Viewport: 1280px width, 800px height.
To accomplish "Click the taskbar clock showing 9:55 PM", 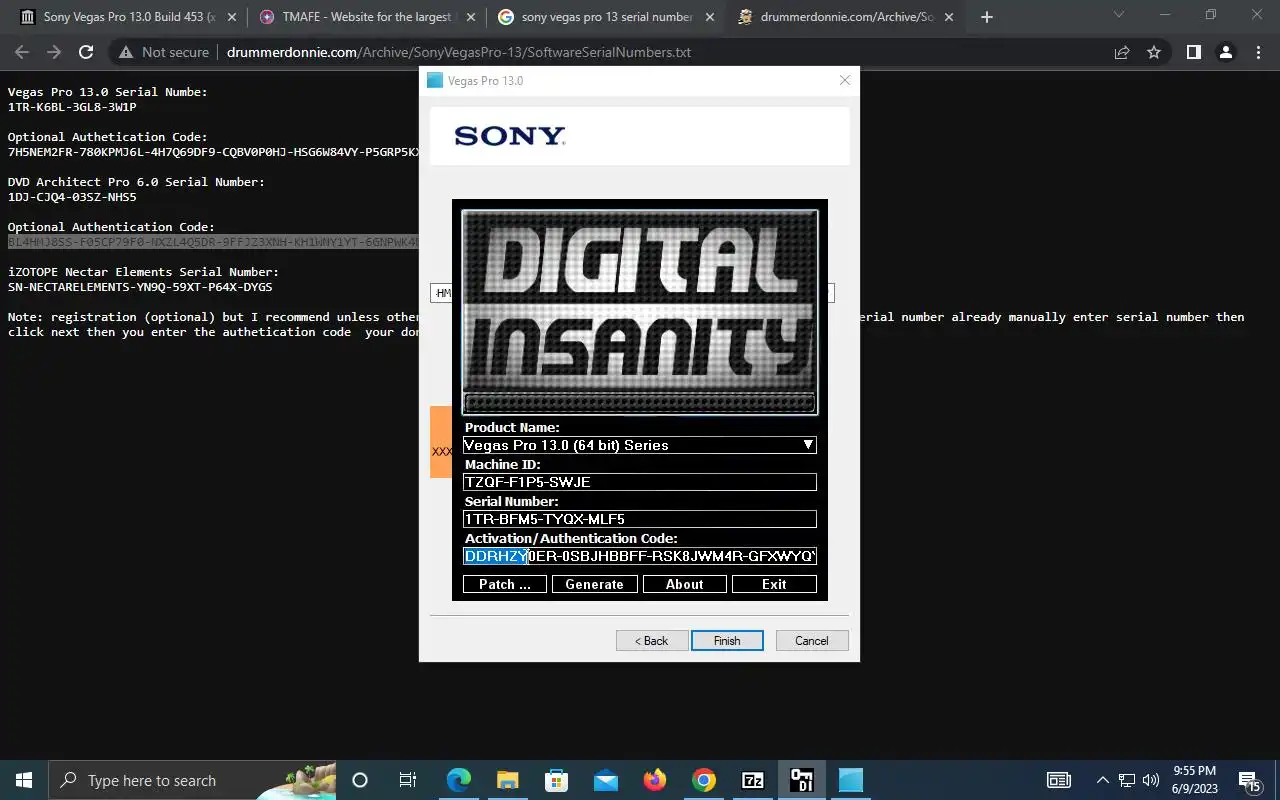I will click(x=1193, y=780).
